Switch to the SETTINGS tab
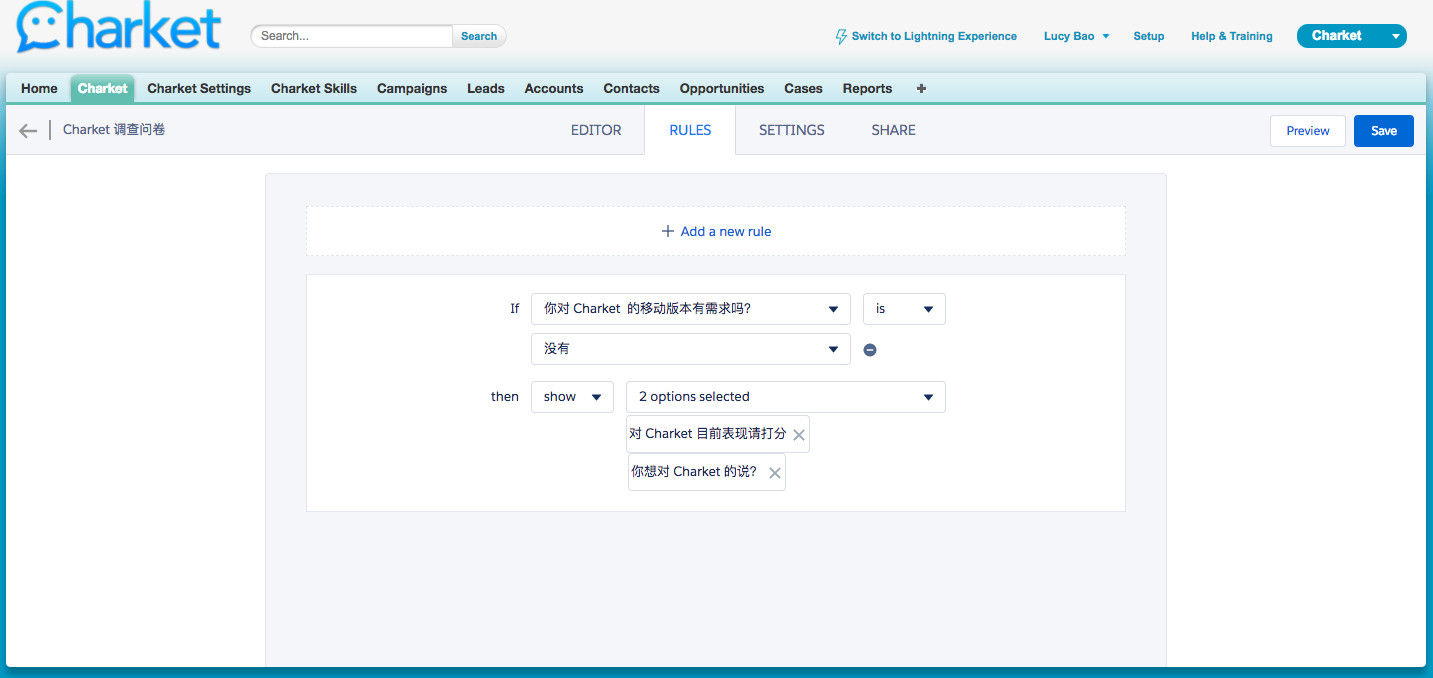 (x=791, y=130)
